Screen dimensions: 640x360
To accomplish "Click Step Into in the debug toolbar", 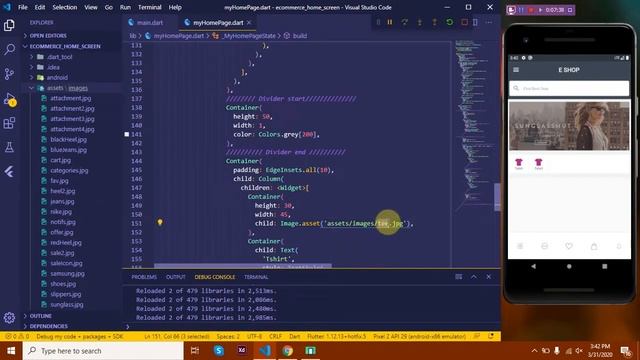I will [x=420, y=22].
